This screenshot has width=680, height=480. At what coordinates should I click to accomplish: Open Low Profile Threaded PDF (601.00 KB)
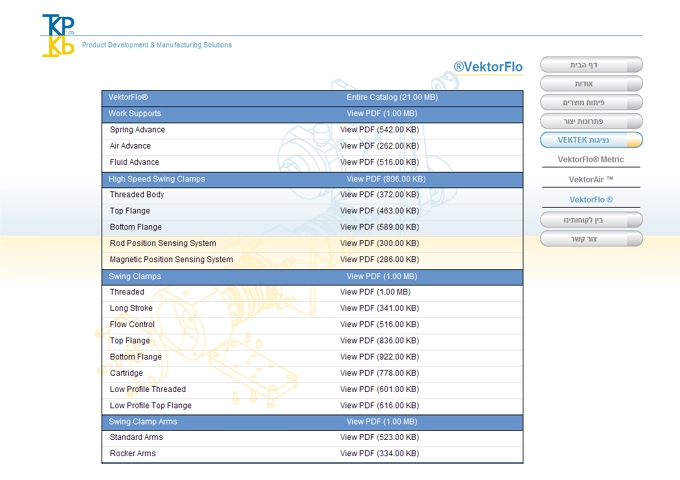tap(379, 389)
